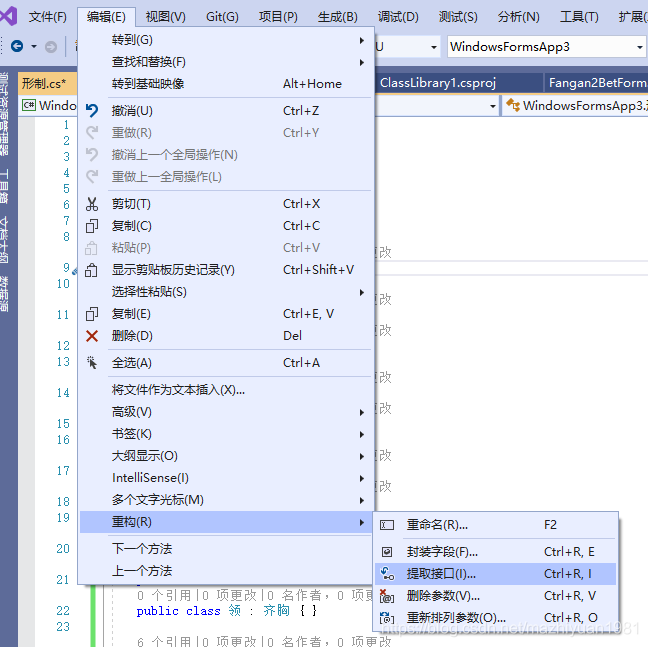Choose Copy (复制) Ctrl+C entry
Image resolution: width=648 pixels, height=647 pixels.
(x=132, y=226)
